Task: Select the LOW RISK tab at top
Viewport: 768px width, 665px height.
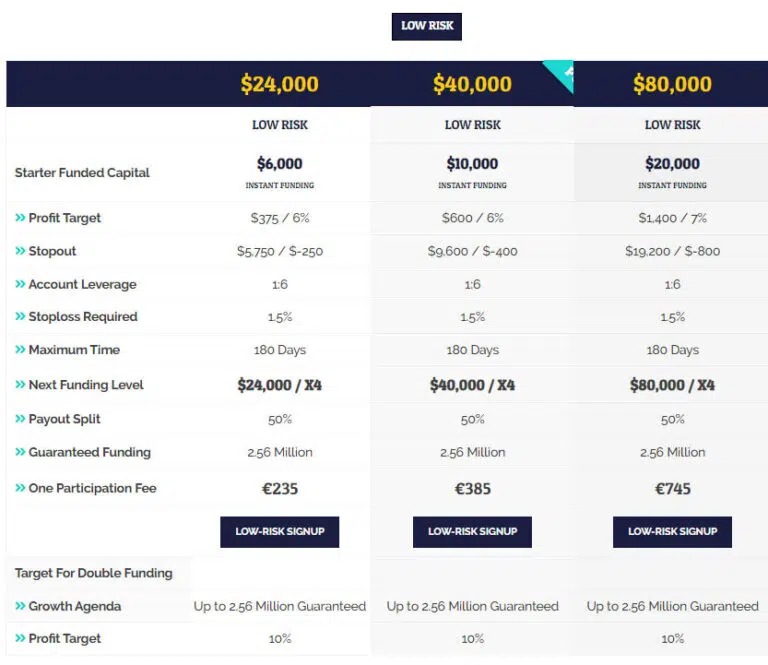Action: click(x=427, y=26)
